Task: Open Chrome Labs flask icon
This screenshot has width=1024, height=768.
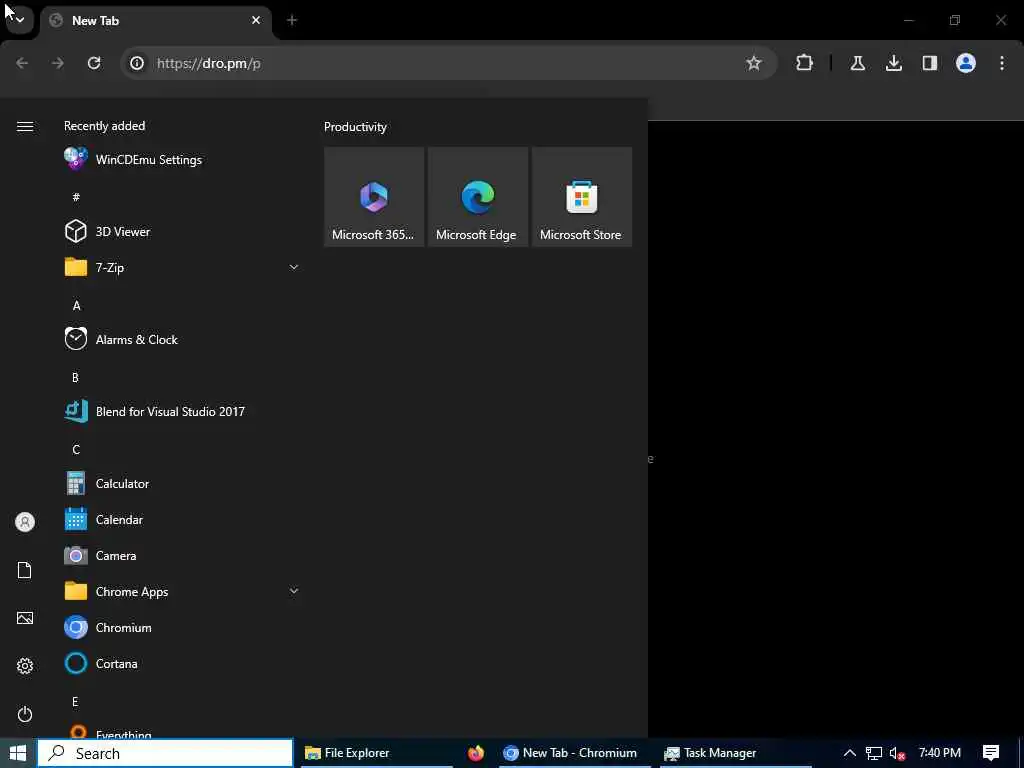Action: (x=858, y=63)
